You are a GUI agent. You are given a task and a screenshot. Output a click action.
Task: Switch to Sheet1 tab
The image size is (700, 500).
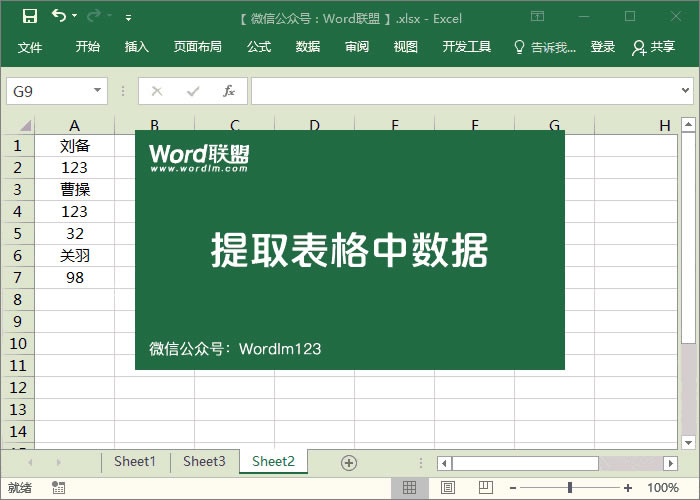135,461
